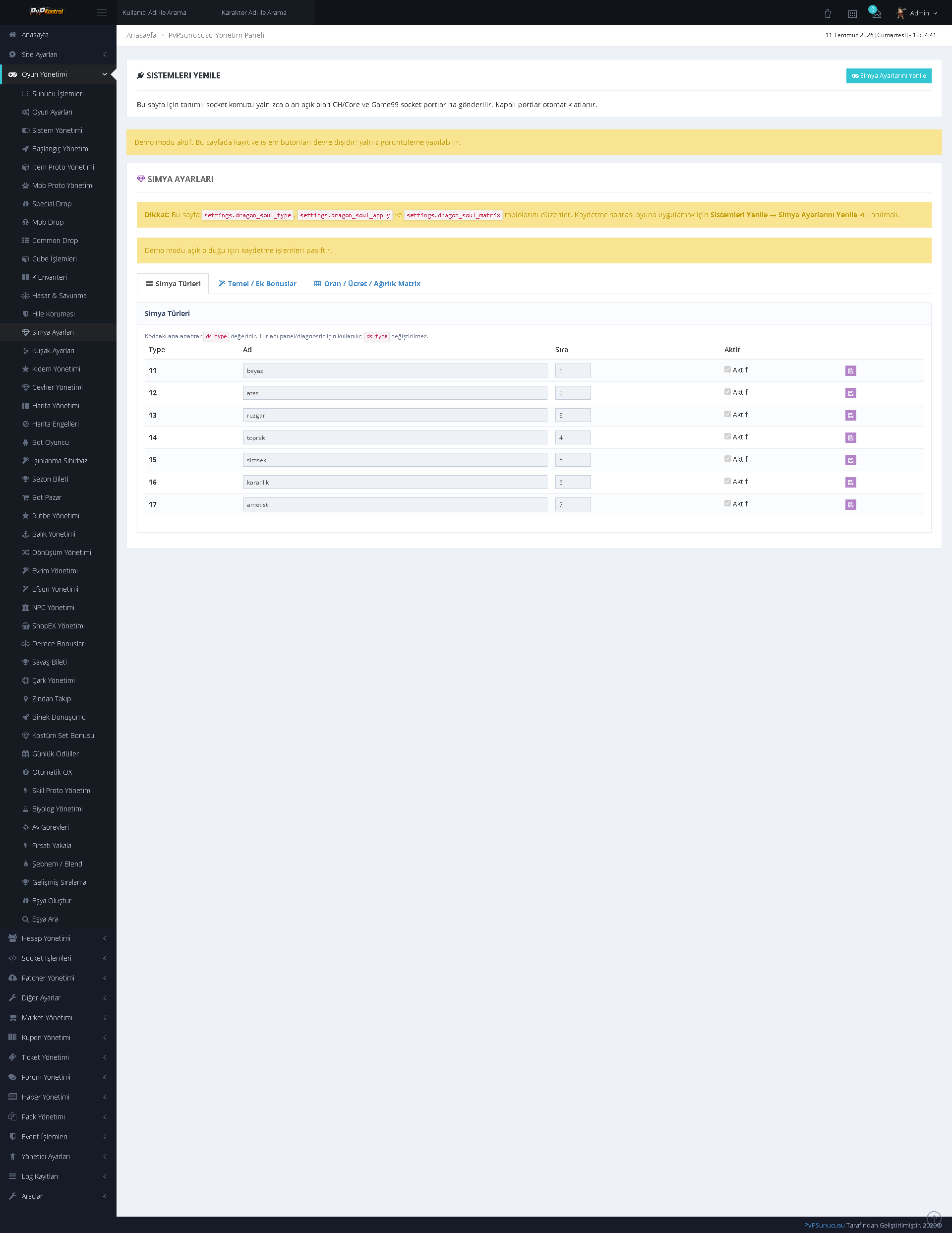Screen dimensions: 952x1233
Task: Toggle Aktif checkbox for type 13
Action: click(x=727, y=414)
